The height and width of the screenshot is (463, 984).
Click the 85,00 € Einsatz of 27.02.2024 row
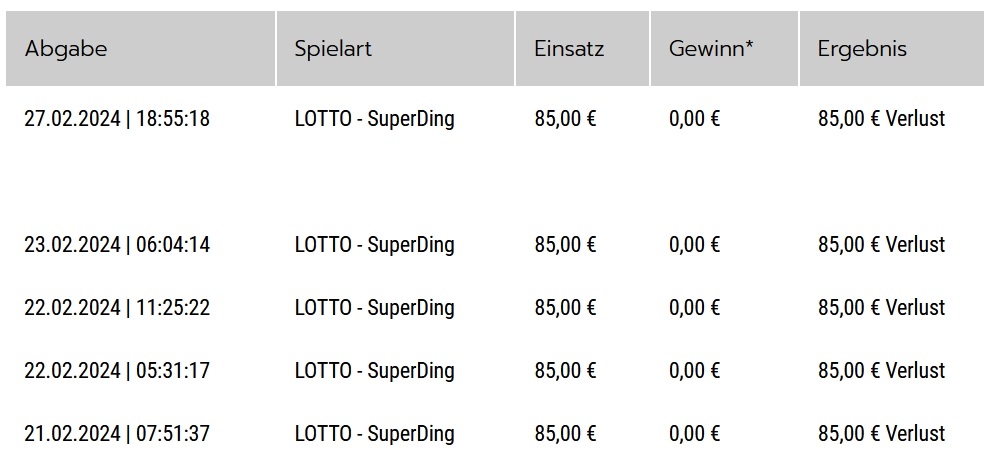[x=565, y=119]
